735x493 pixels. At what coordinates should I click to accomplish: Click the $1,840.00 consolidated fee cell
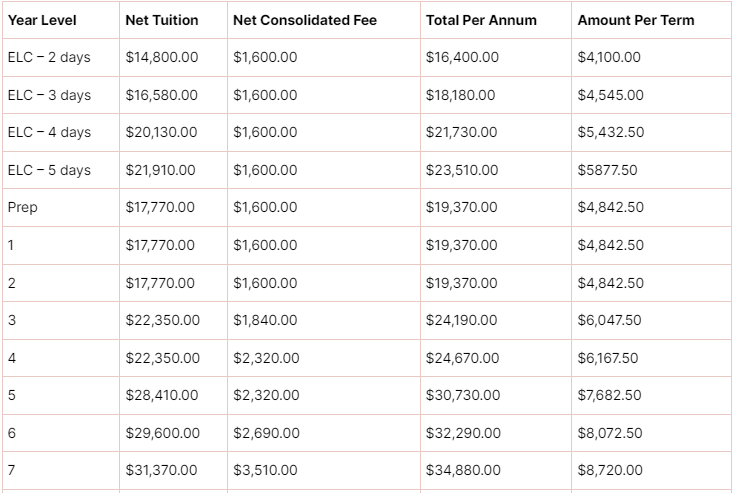(265, 320)
